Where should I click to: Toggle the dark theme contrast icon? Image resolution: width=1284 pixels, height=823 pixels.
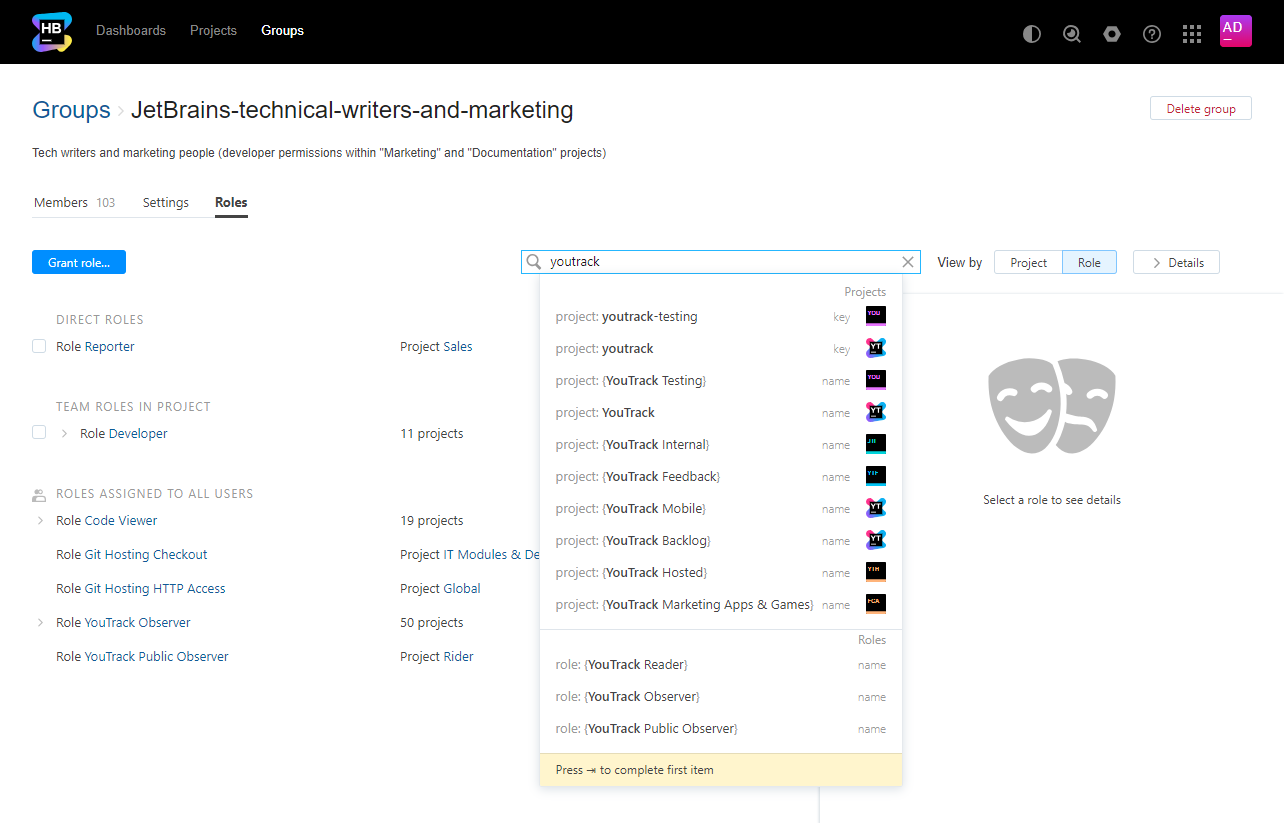(1032, 34)
